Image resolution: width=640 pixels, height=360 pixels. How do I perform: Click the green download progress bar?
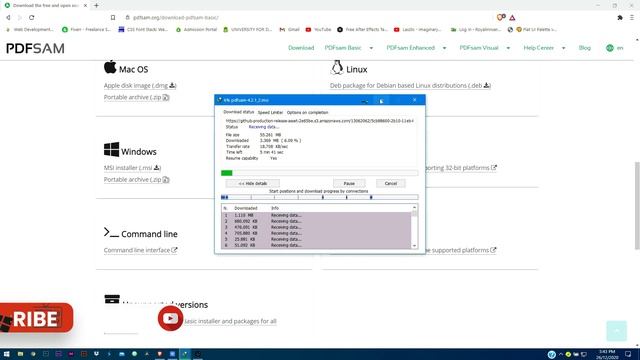[320, 173]
